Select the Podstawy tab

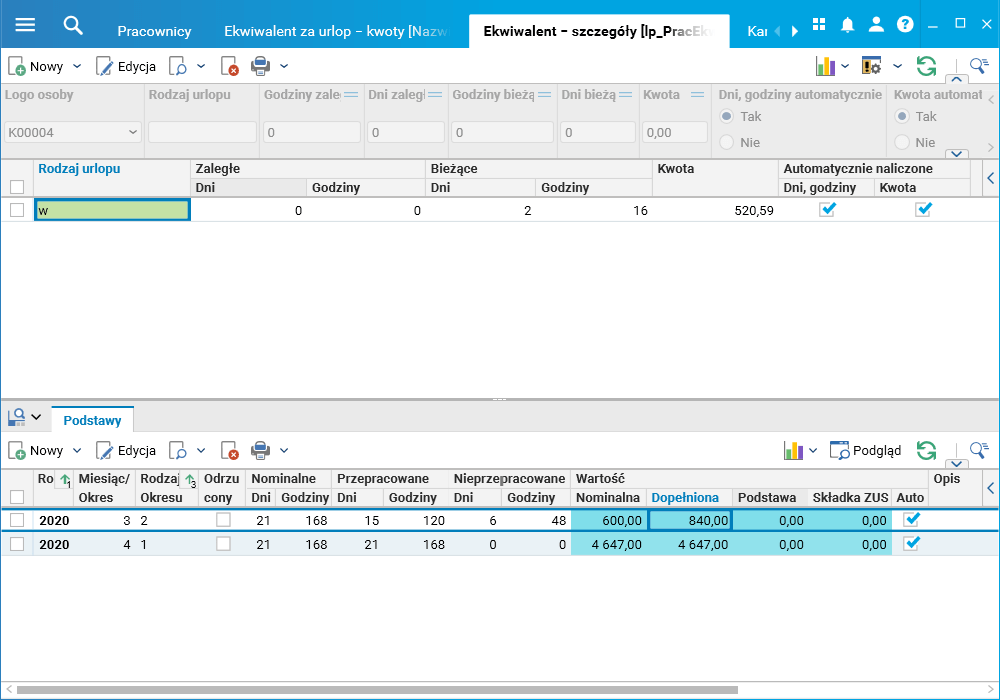tap(93, 420)
